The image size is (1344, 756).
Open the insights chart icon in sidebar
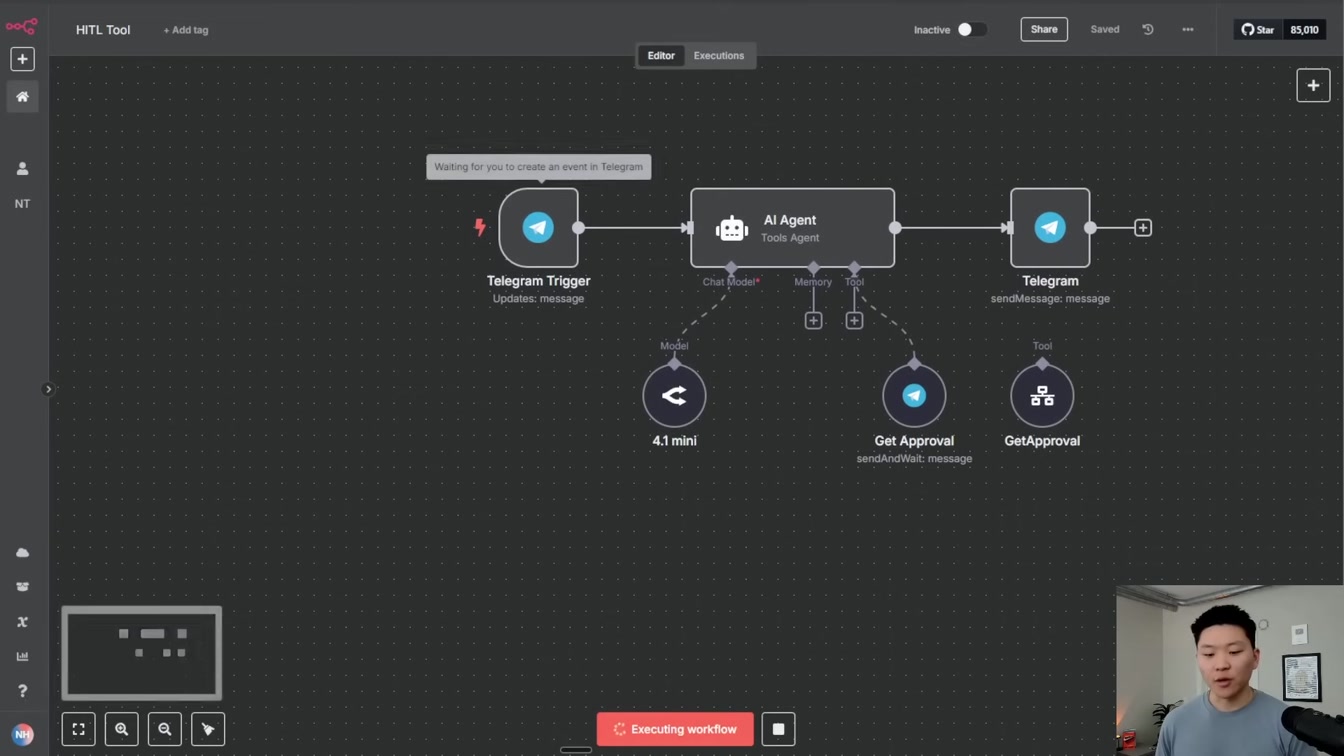[22, 657]
